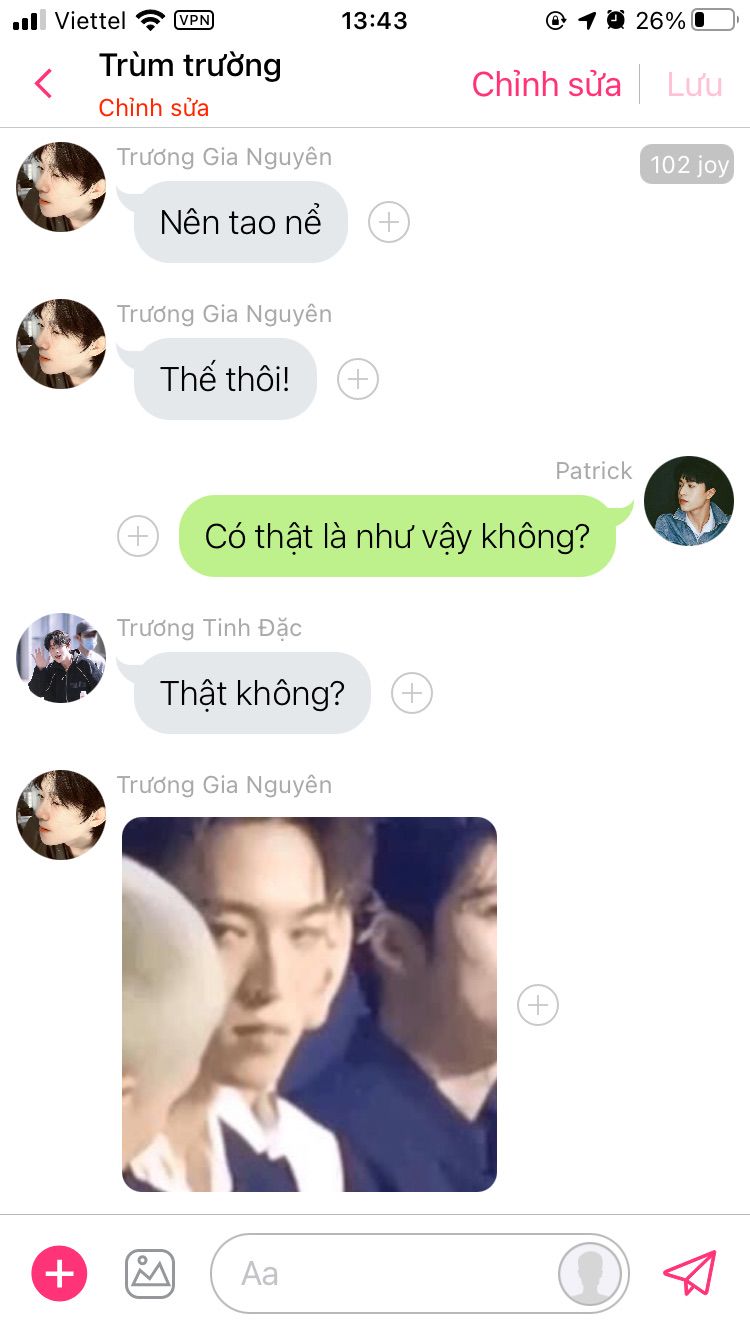This screenshot has width=750, height=1334.
Task: Add after the "Nên tao nể" message plus icon
Action: [x=389, y=222]
